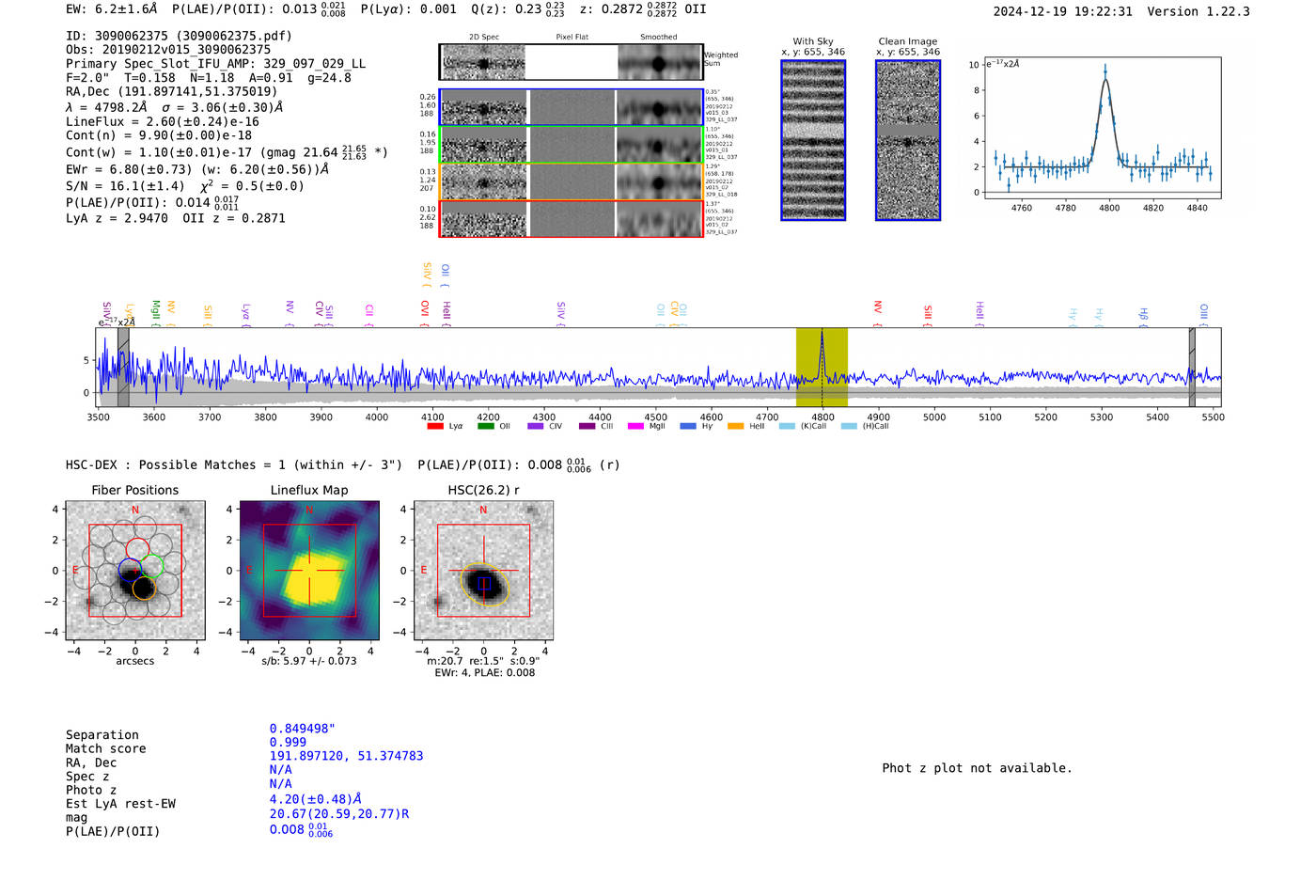Click the orange fiber circle in Fiber Positions
This screenshot has height=896, width=1316.
[143, 589]
